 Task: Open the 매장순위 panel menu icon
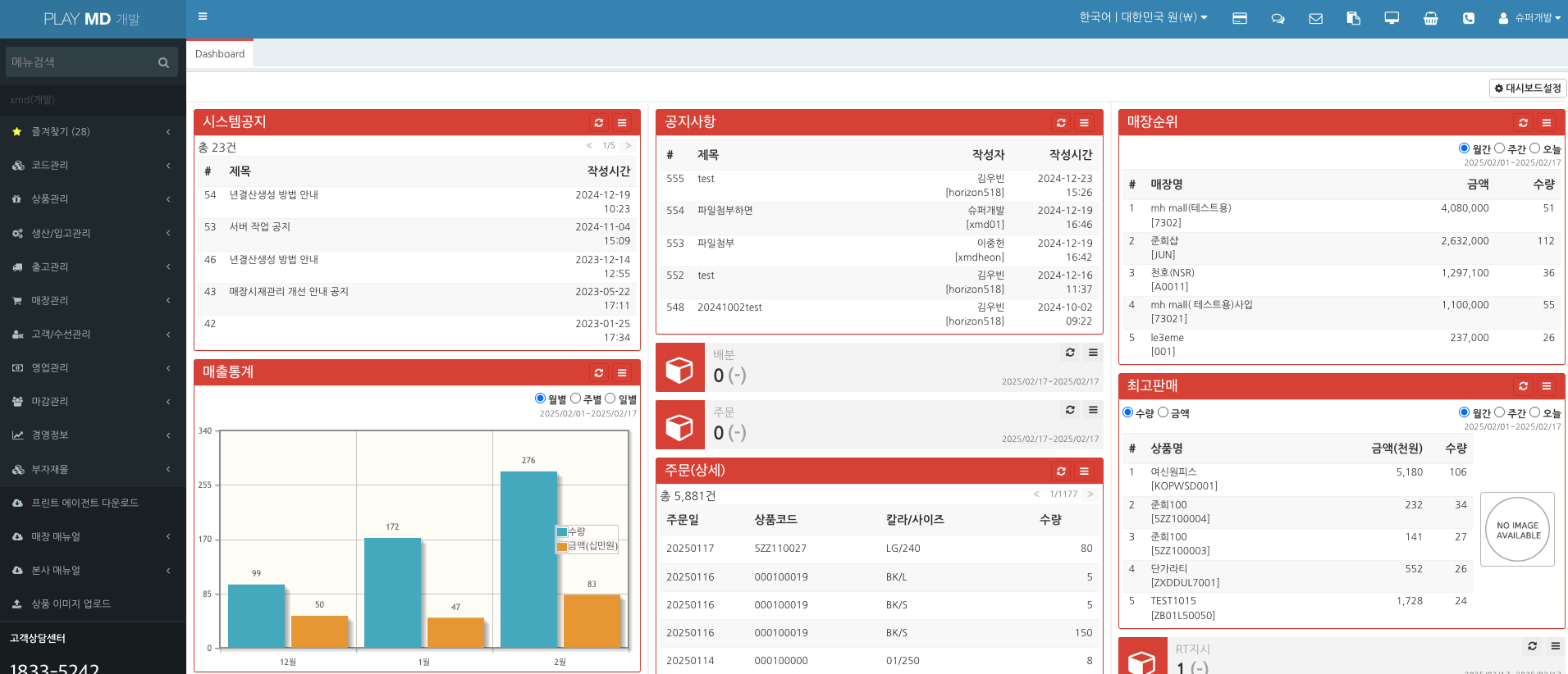point(1546,123)
